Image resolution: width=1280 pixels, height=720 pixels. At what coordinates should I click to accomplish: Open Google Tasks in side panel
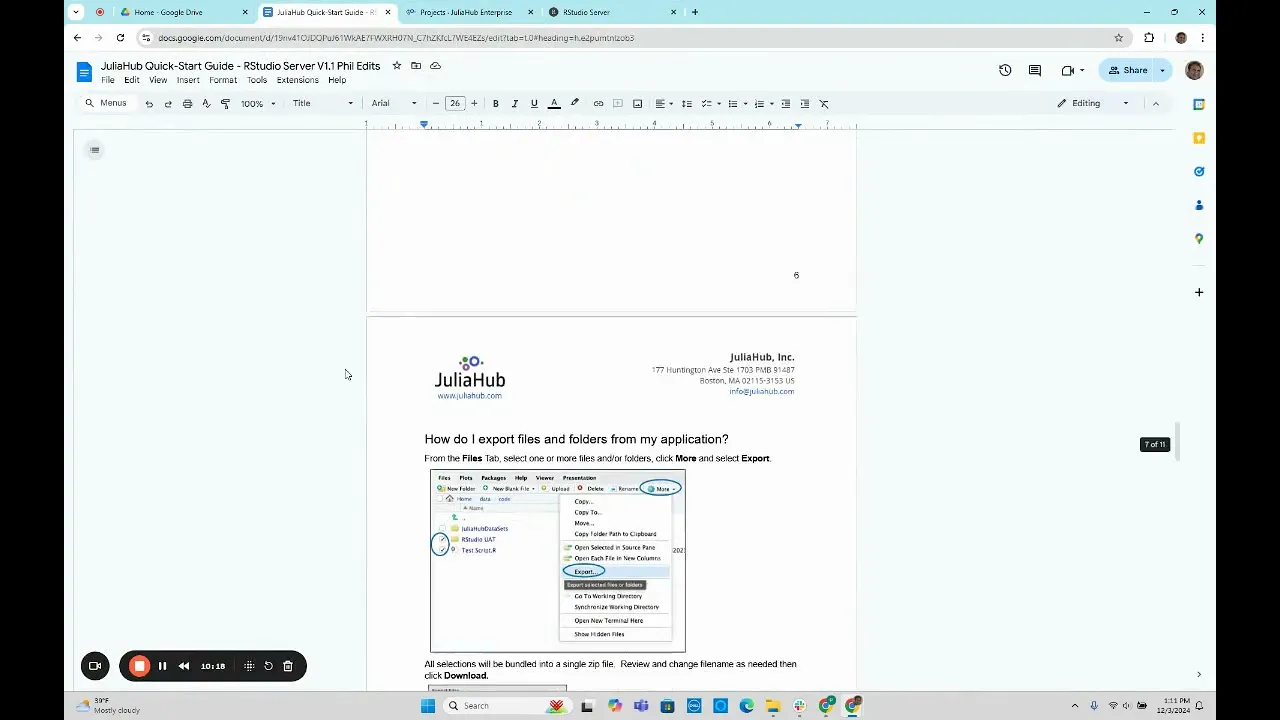tap(1199, 171)
